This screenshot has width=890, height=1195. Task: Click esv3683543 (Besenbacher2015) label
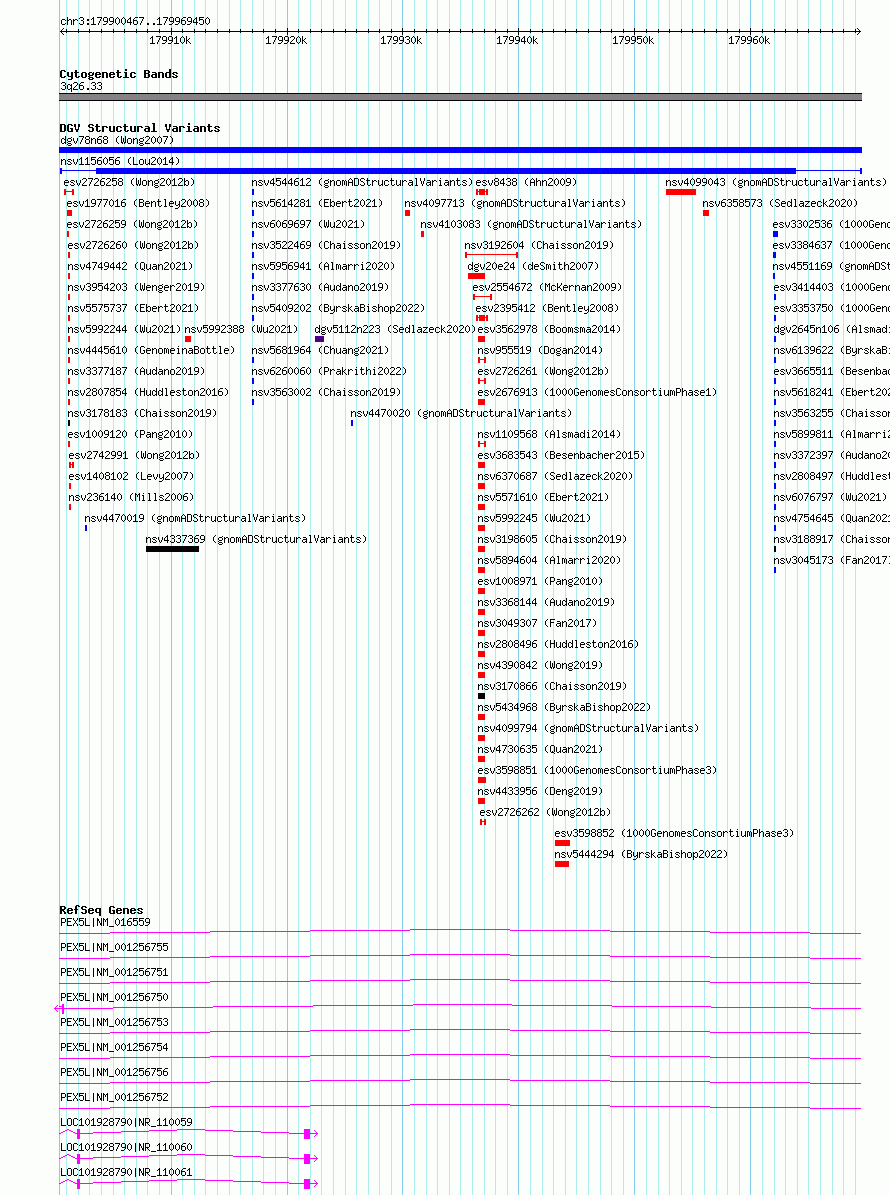562,455
